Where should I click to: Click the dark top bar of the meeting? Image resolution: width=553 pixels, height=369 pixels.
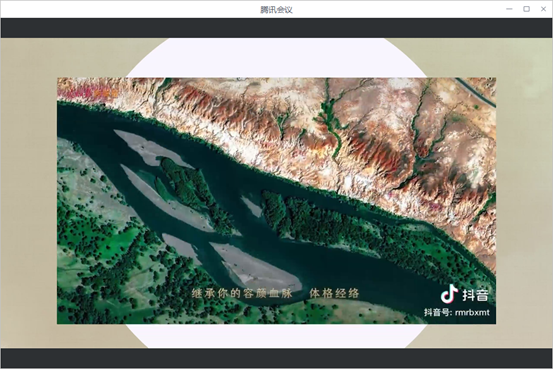pos(276,28)
